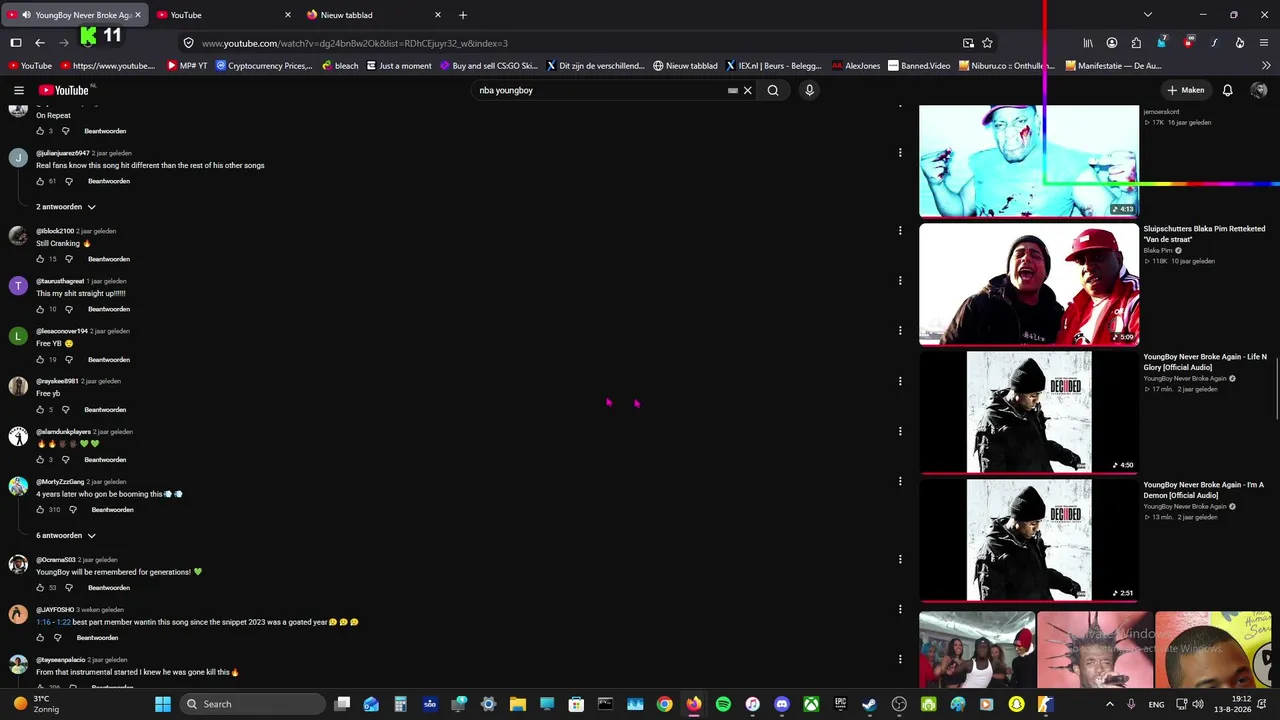Like the "YoungBoy will be remembered" comment
1280x720 pixels.
point(40,588)
